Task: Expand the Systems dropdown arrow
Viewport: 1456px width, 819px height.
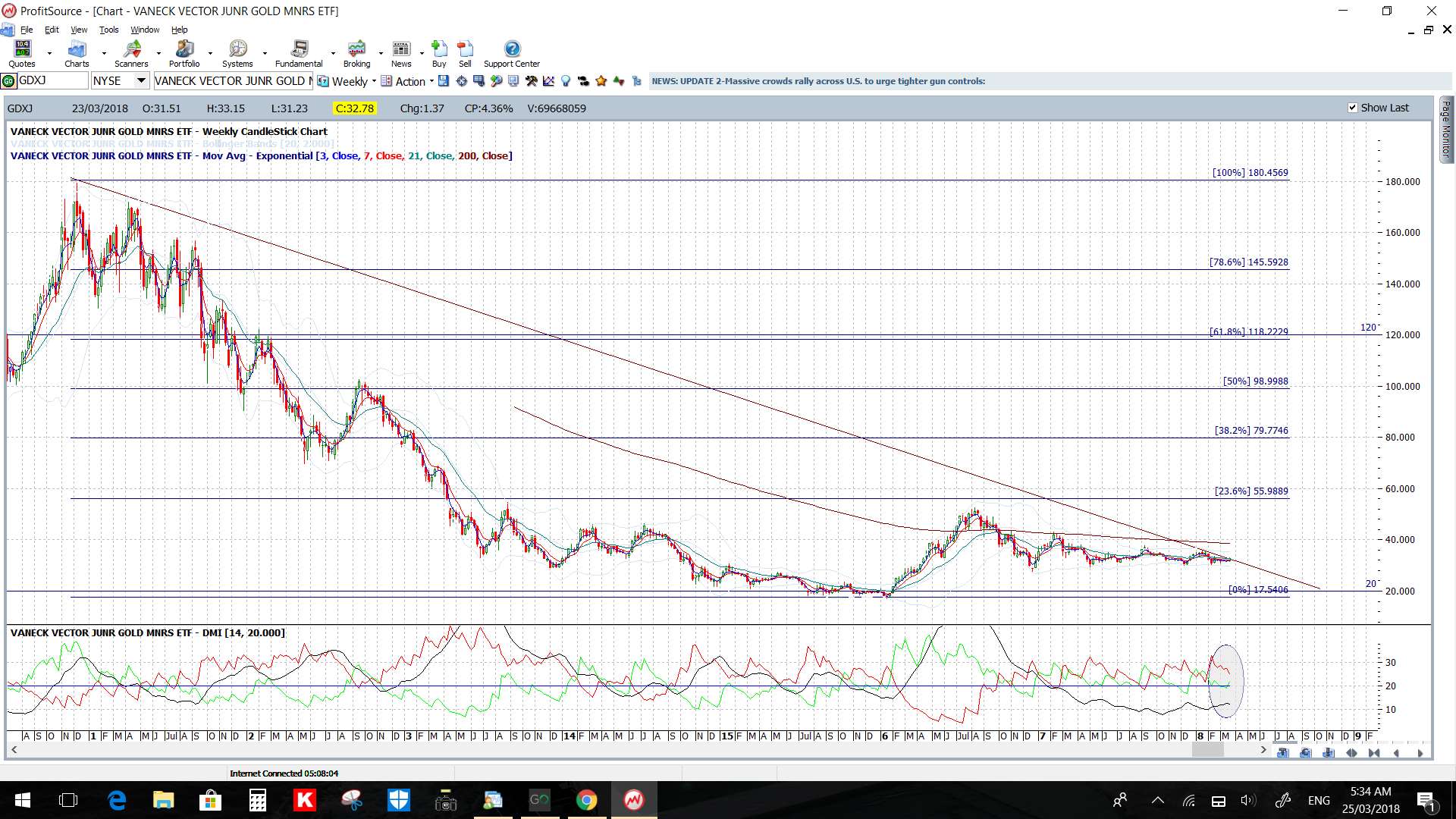Action: click(265, 54)
